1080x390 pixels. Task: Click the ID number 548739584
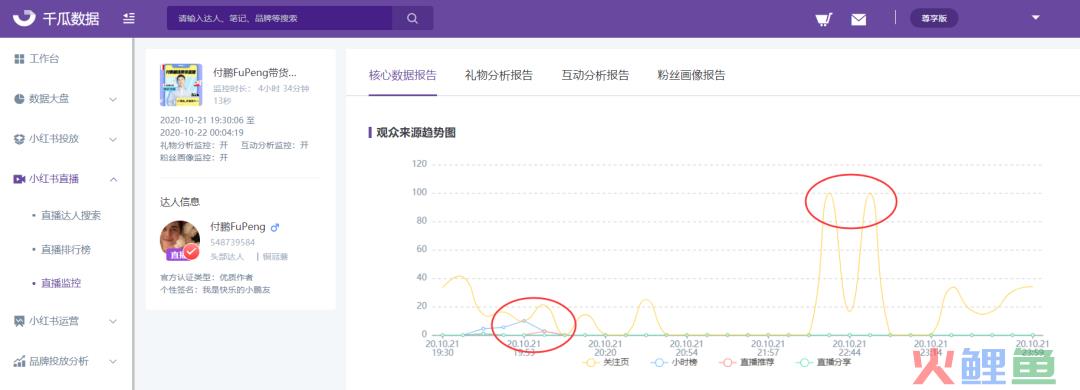233,243
